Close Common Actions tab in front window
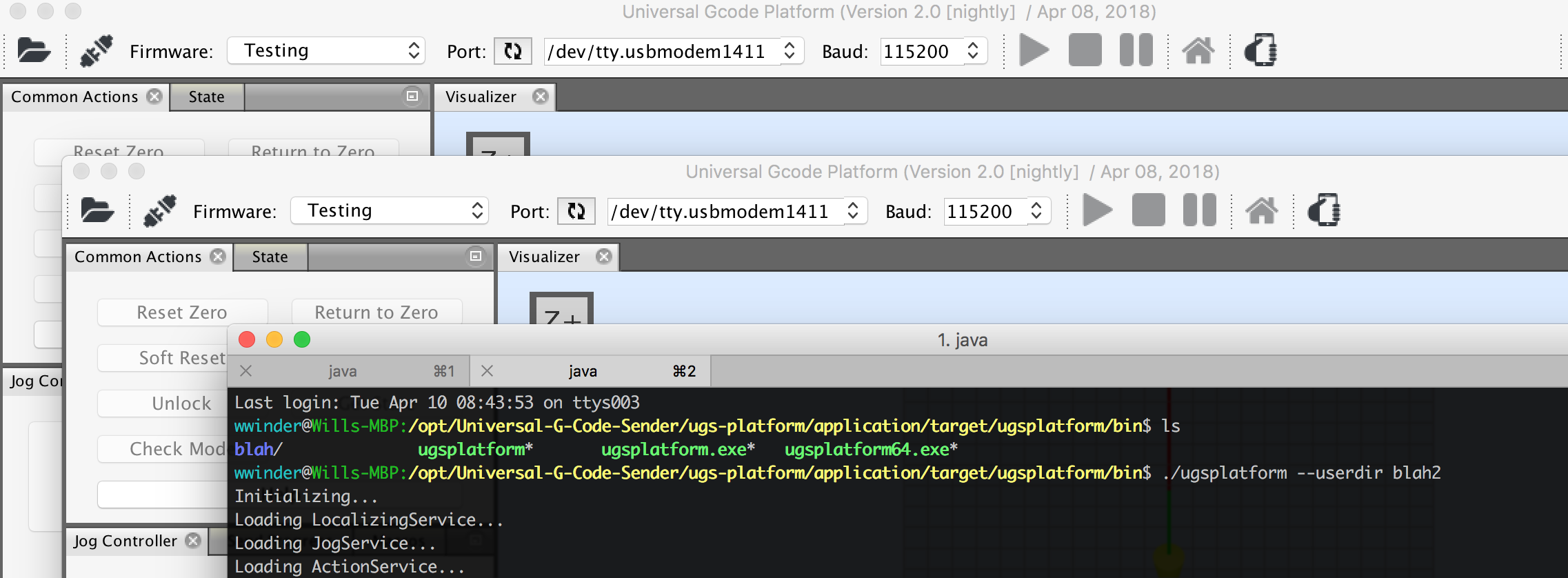This screenshot has width=1568, height=578. [x=219, y=257]
